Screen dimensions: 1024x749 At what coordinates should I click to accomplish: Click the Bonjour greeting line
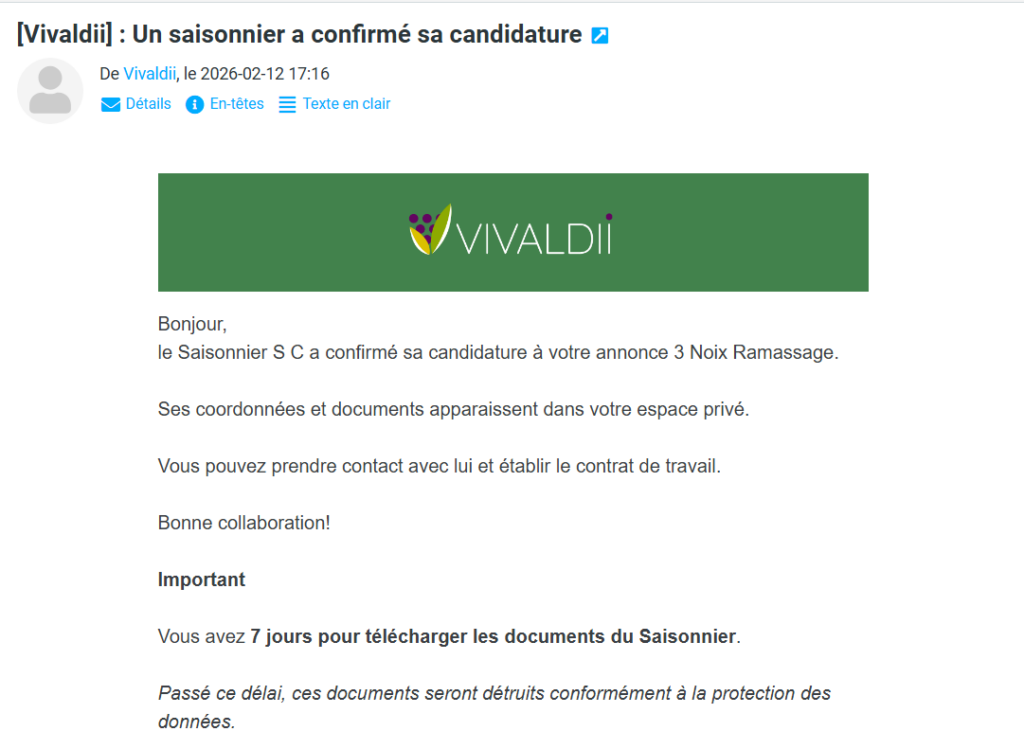point(192,324)
